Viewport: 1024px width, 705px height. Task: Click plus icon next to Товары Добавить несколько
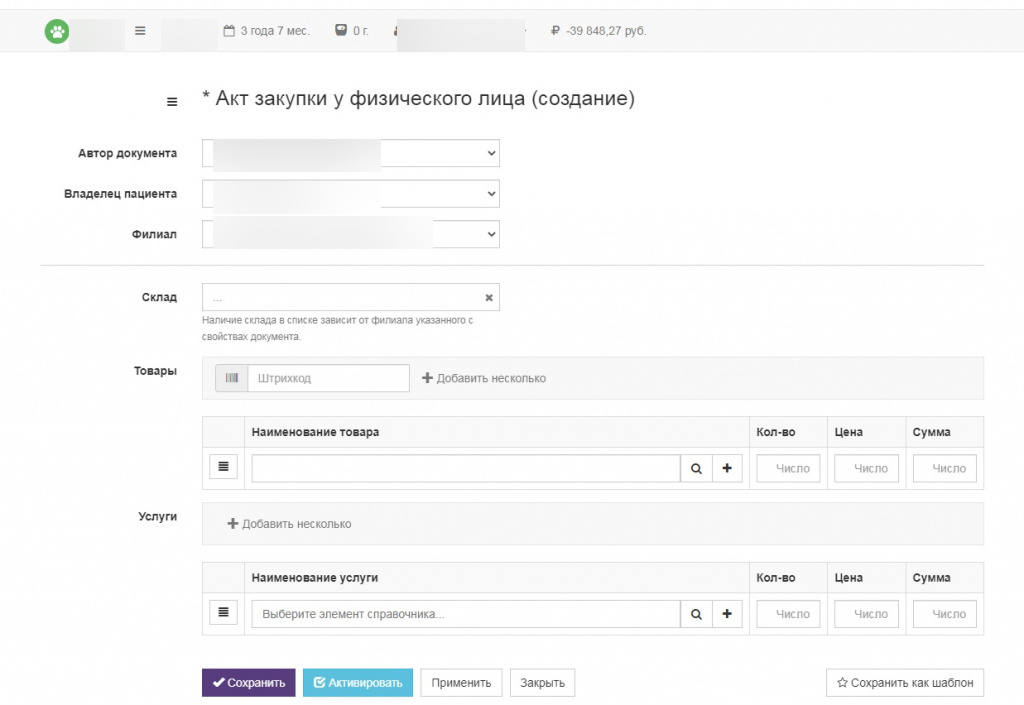tap(427, 378)
